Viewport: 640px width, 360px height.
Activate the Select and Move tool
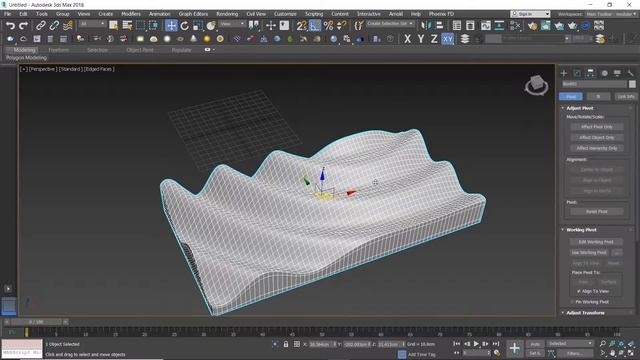[171, 26]
